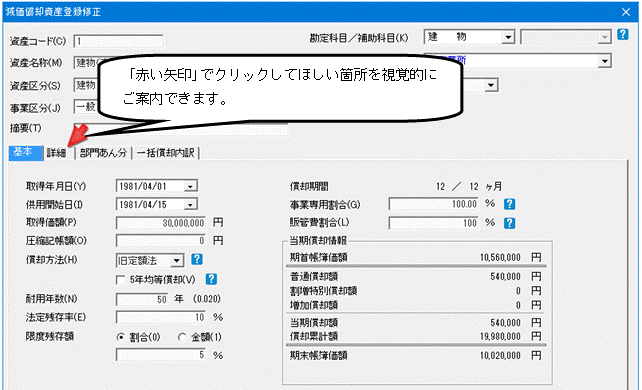Open help icon for 事業専用割合

tap(509, 204)
